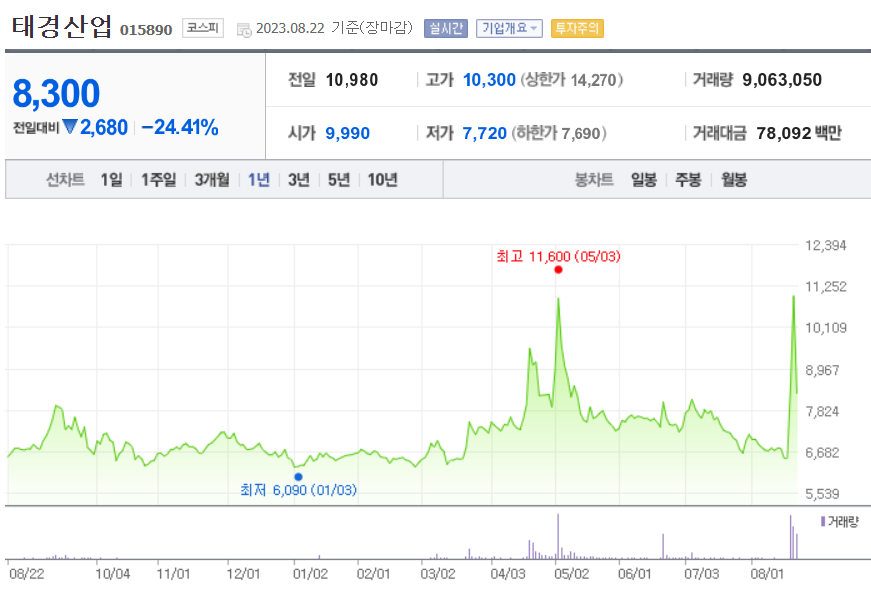Select the 1년 line chart tab

click(x=258, y=179)
